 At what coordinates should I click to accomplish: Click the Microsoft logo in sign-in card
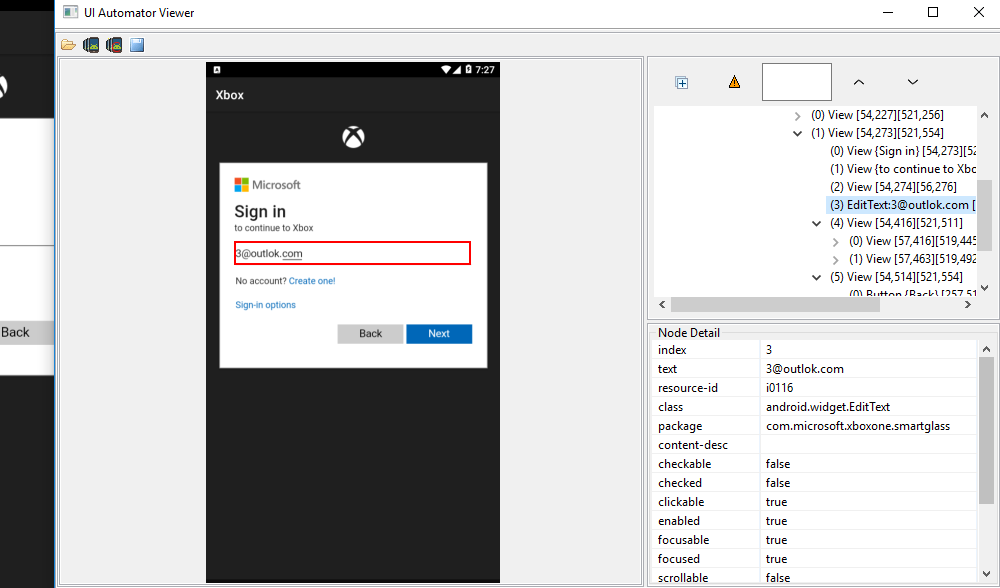[x=267, y=185]
